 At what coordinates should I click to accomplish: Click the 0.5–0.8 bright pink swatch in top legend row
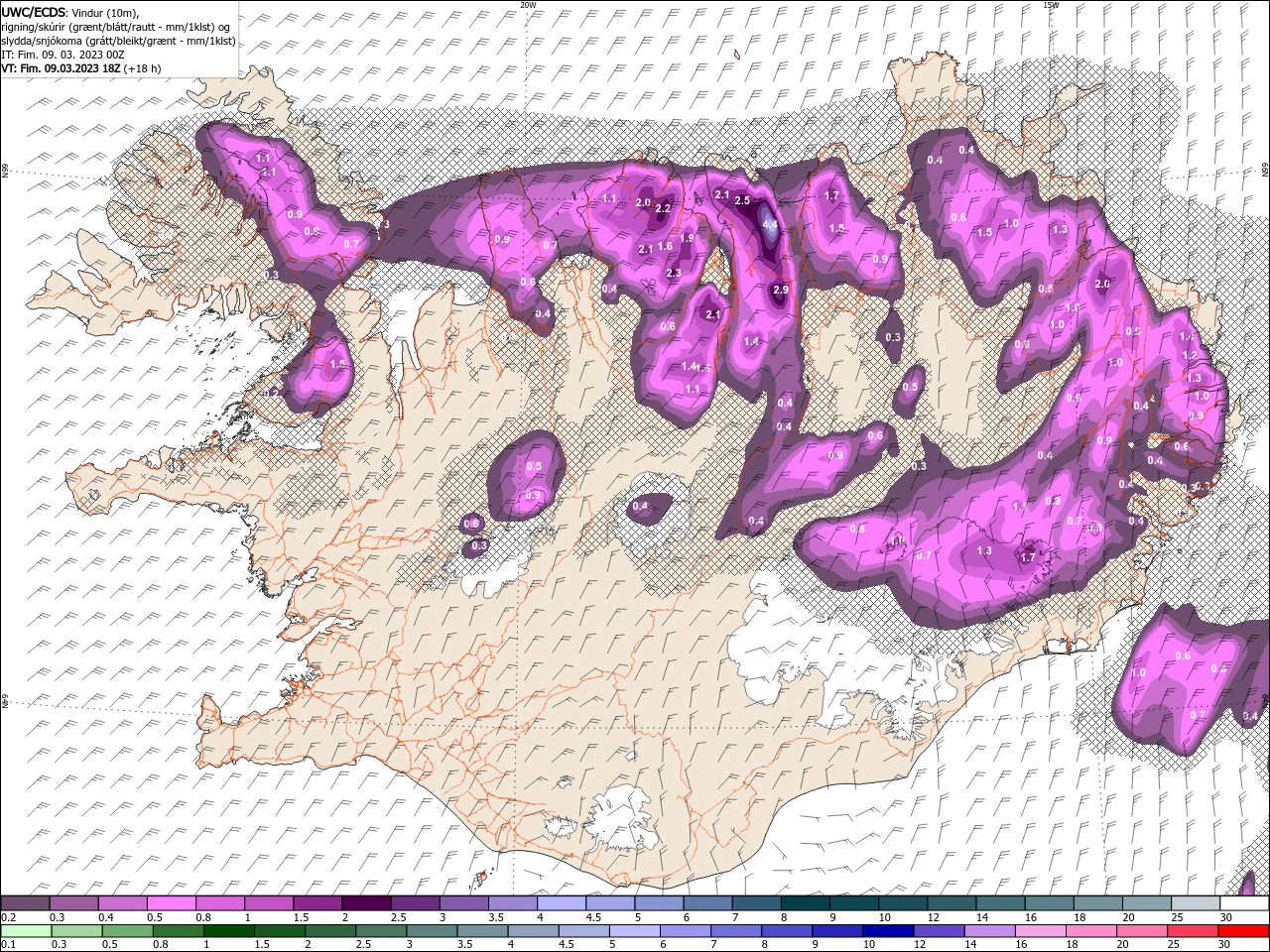tap(171, 903)
